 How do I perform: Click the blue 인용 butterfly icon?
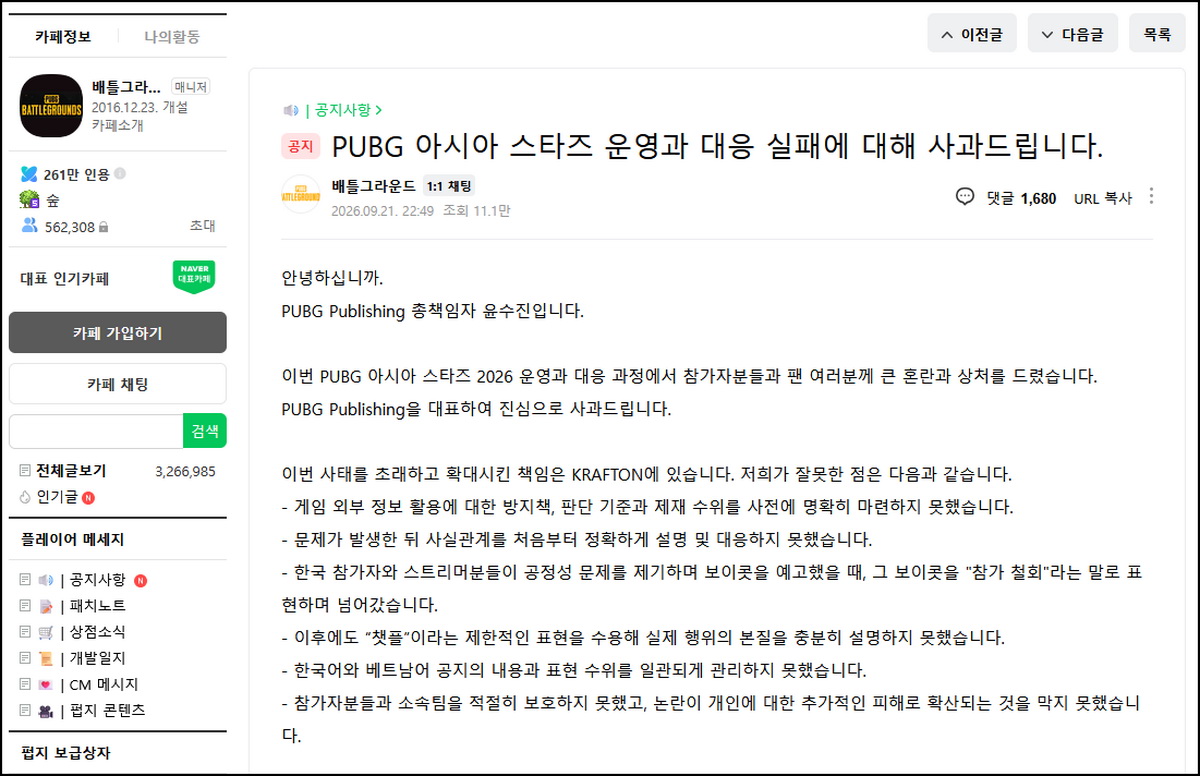(28, 174)
